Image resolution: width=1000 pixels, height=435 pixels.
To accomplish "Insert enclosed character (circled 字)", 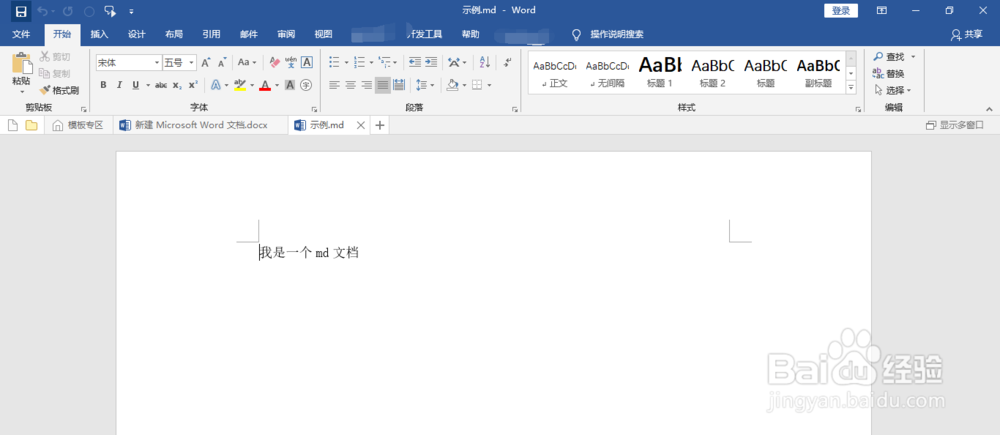I will tap(306, 85).
